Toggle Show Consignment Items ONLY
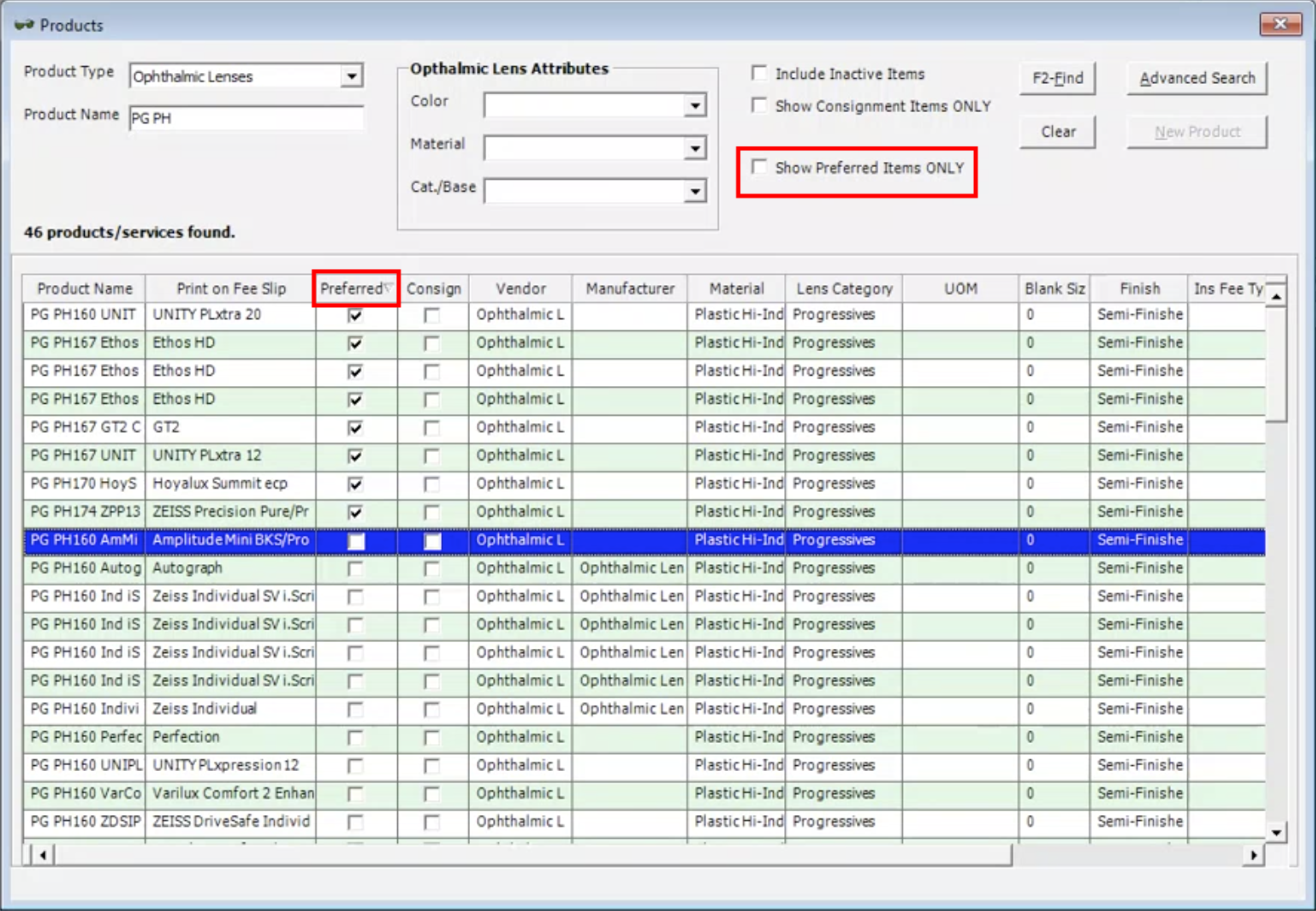The image size is (1316, 911). tap(759, 106)
